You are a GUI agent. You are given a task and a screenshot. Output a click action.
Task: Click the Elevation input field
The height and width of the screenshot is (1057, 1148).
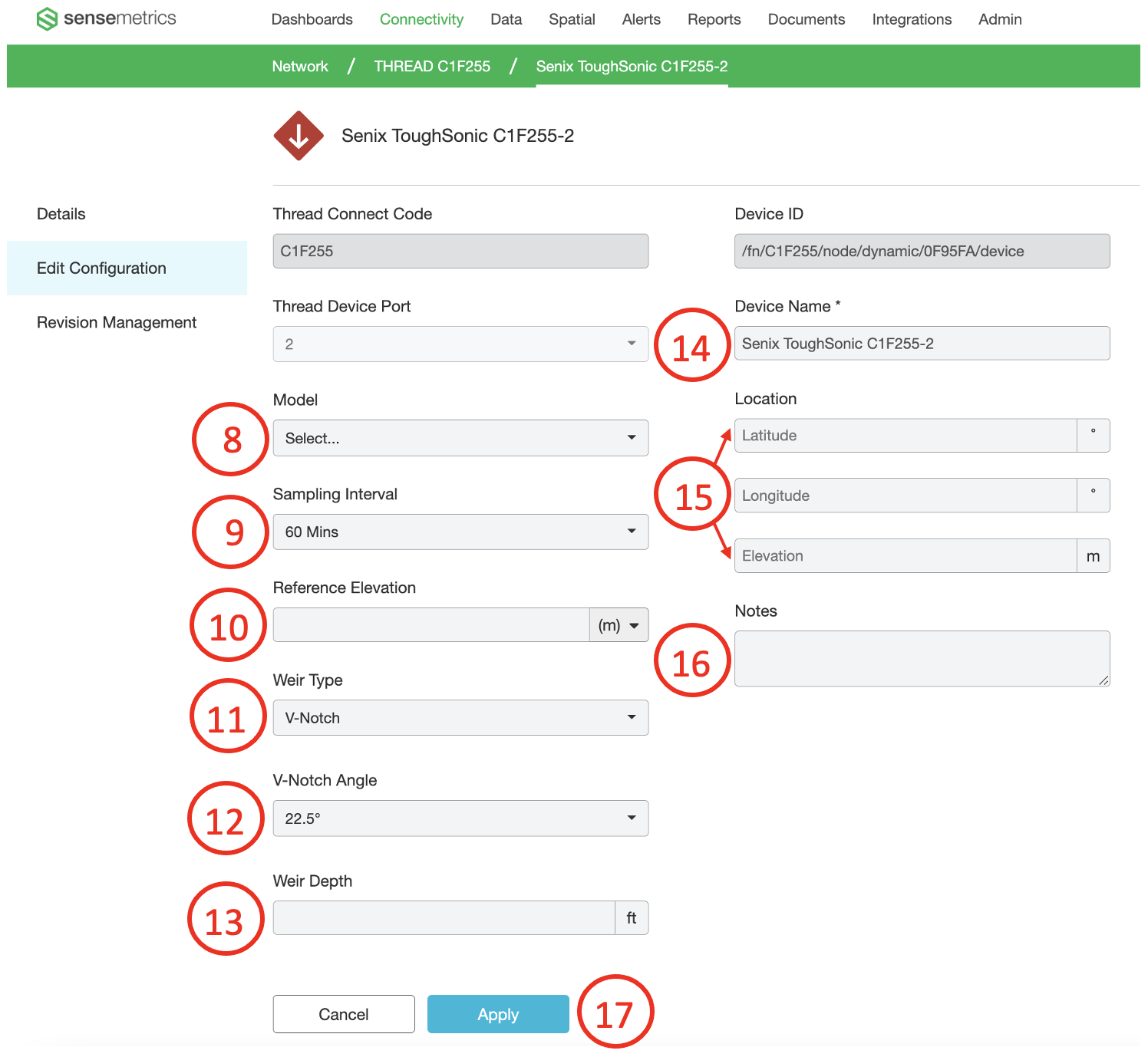(x=906, y=556)
